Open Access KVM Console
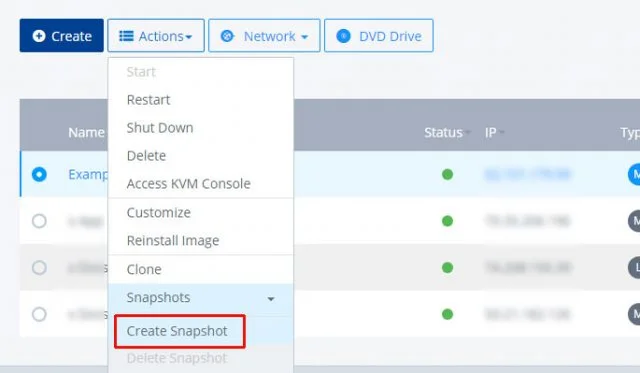Viewport: 640px width, 373px height. [x=189, y=184]
